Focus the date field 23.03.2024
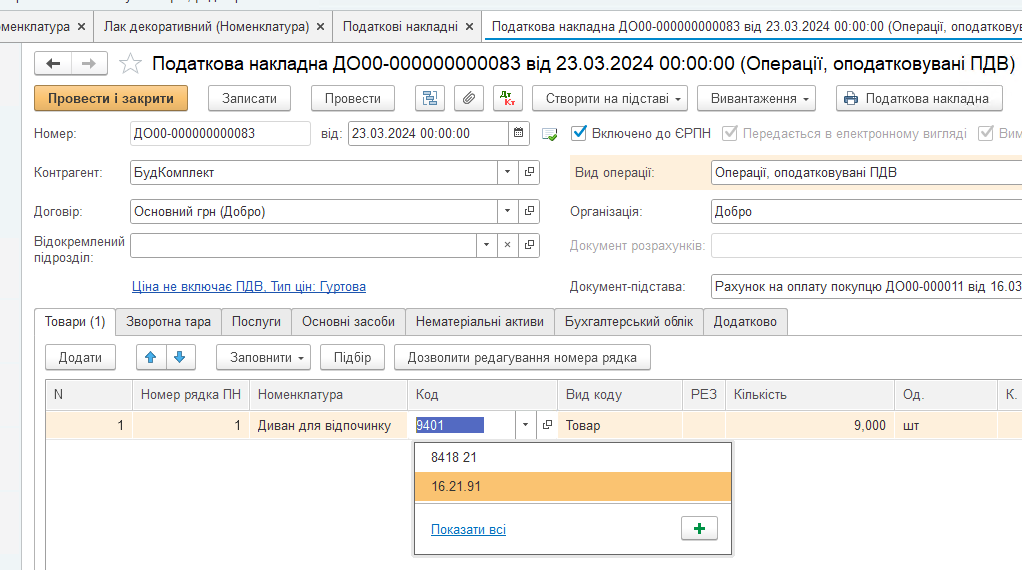This screenshot has height=570, width=1022. pyautogui.click(x=428, y=134)
